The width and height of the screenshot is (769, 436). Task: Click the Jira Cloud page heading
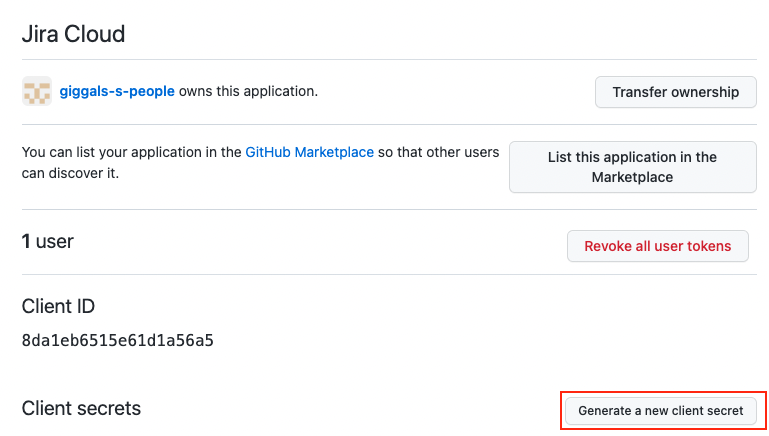(x=74, y=34)
